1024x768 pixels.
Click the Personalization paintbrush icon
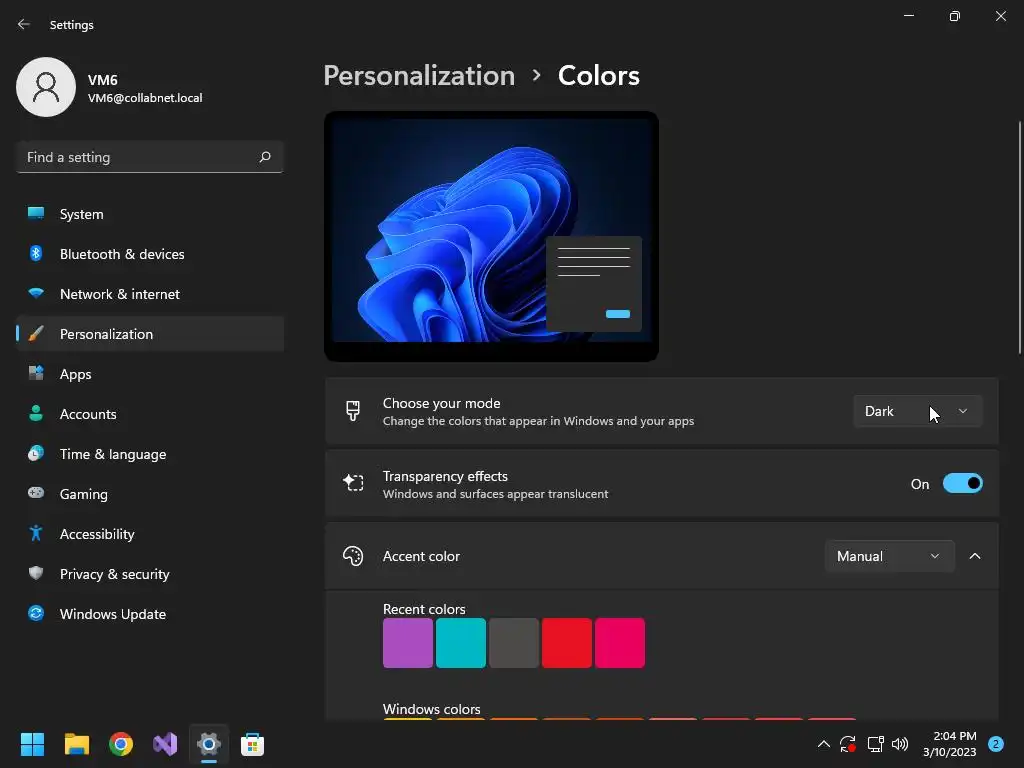click(36, 334)
